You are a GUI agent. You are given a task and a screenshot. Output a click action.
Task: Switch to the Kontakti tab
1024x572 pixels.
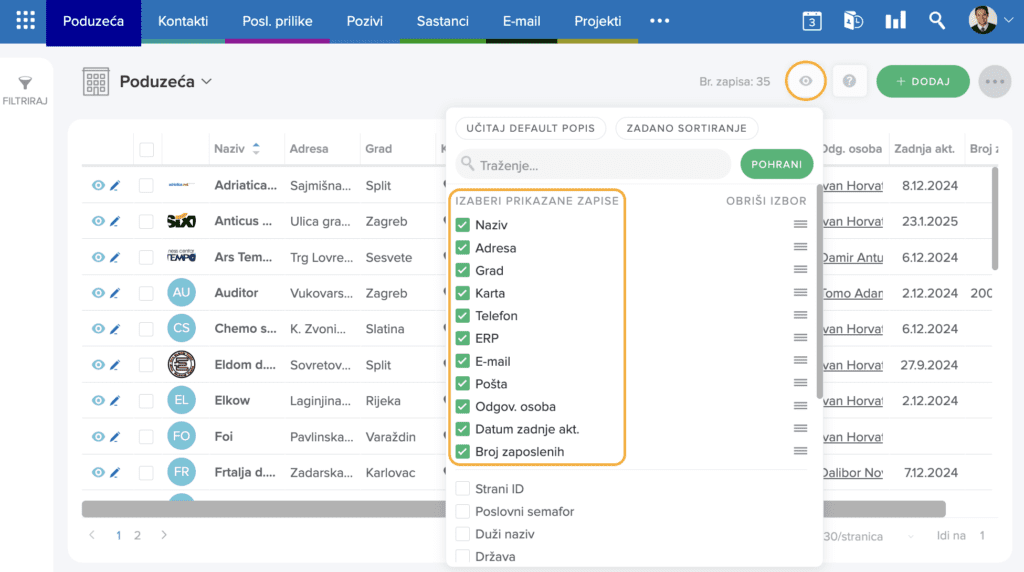click(183, 21)
